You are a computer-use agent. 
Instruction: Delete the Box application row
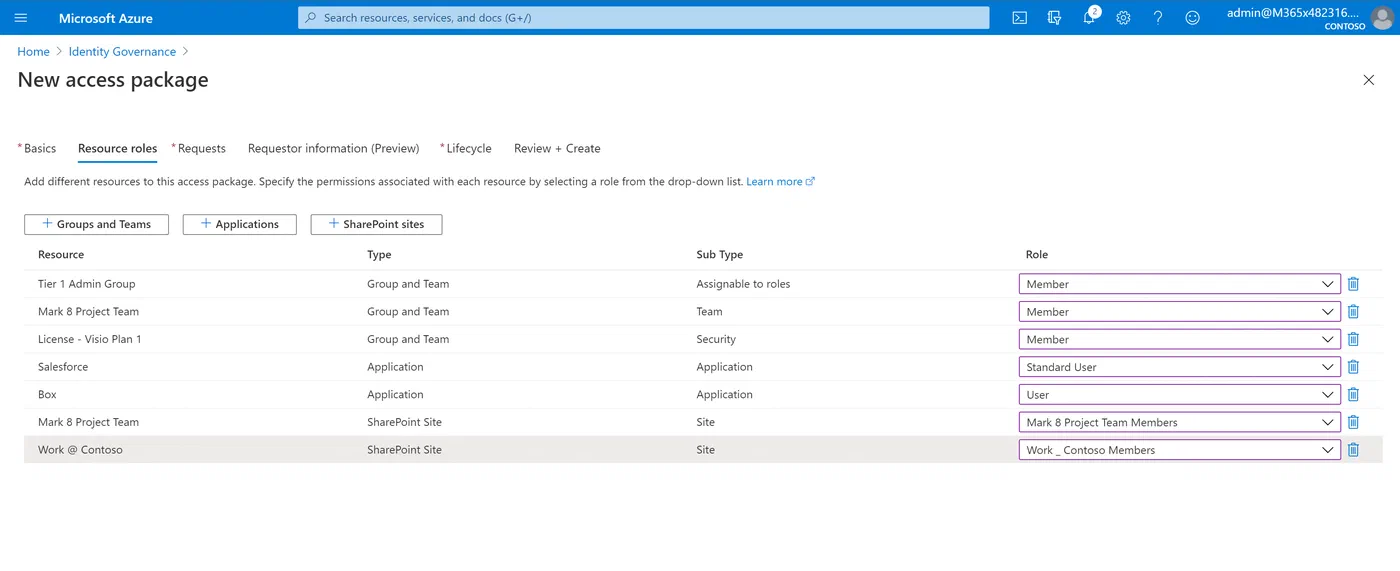click(x=1353, y=394)
